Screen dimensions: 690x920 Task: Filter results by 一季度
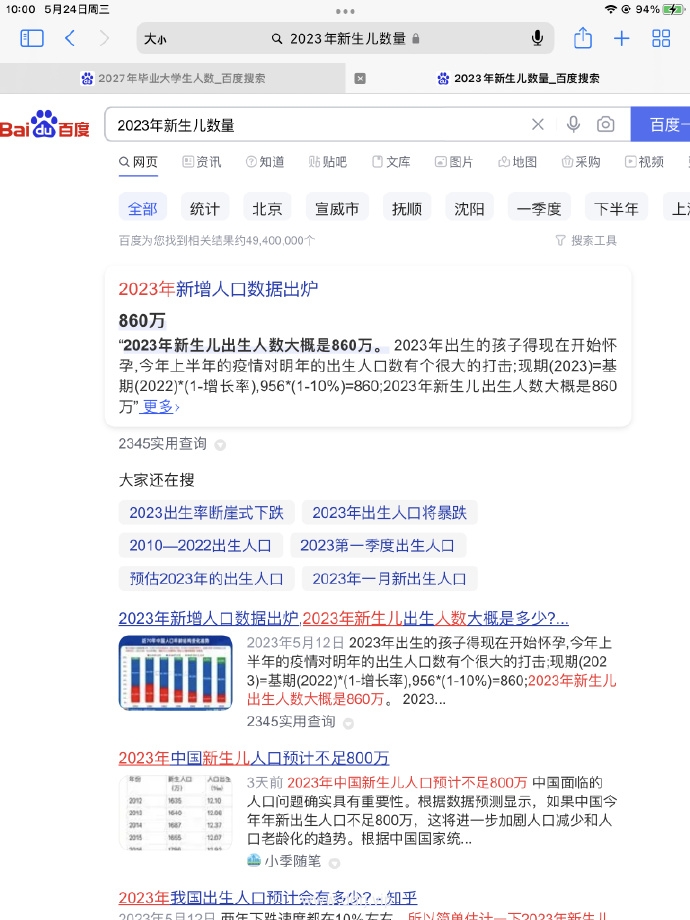[x=539, y=208]
